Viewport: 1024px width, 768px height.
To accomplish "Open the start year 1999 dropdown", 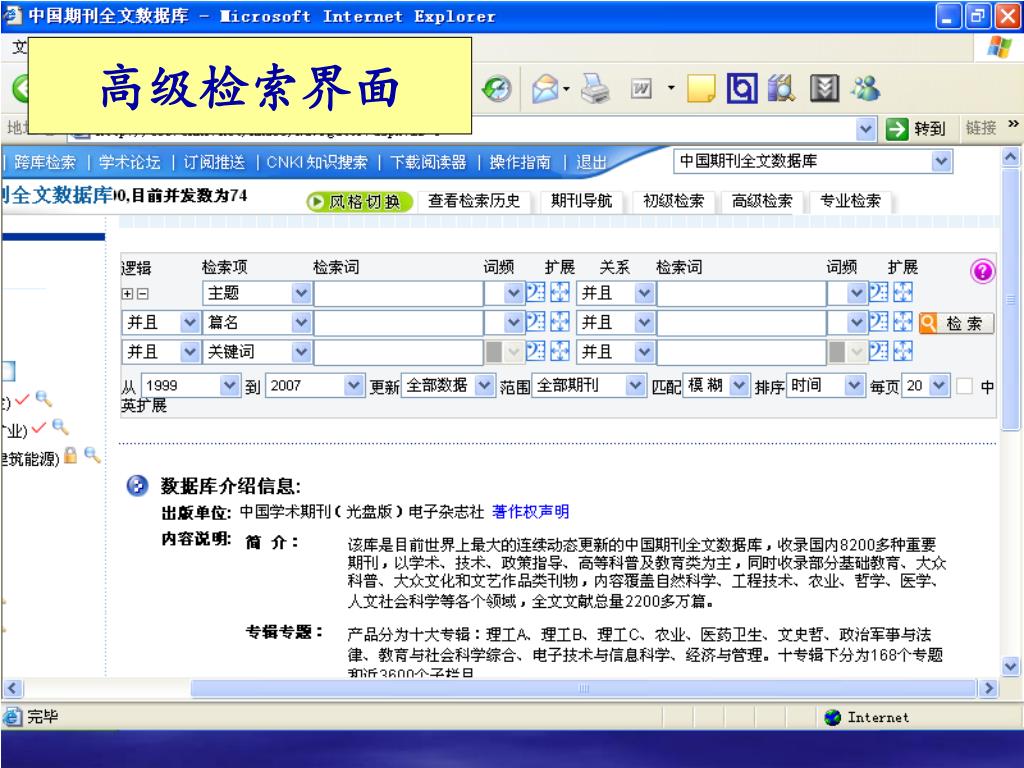I will point(229,385).
